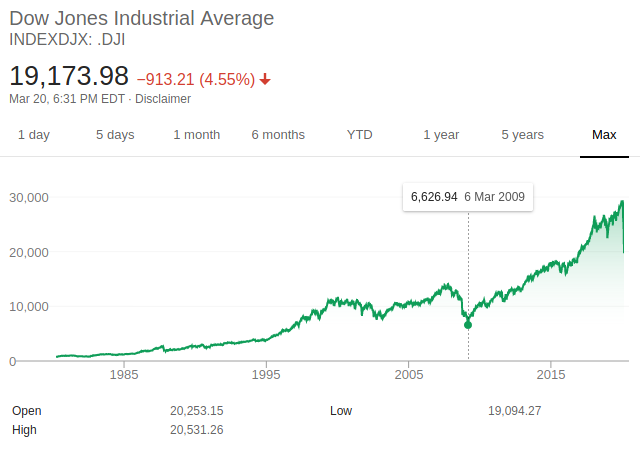
Task: Select the Max range tab
Action: (604, 135)
